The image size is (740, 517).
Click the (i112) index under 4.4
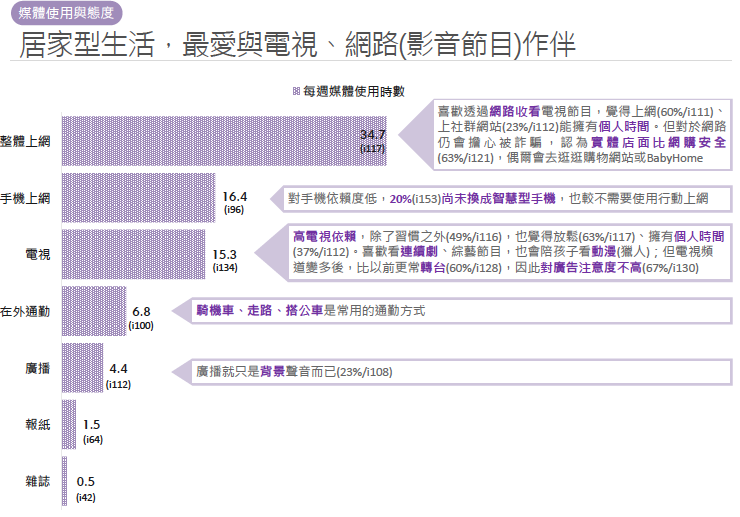118,385
